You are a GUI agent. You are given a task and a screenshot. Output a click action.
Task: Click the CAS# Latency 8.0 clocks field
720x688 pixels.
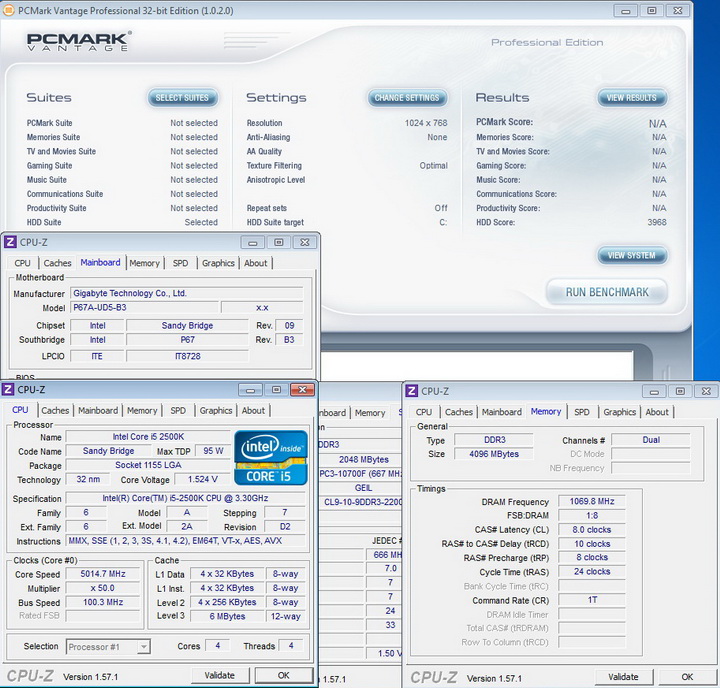(592, 530)
